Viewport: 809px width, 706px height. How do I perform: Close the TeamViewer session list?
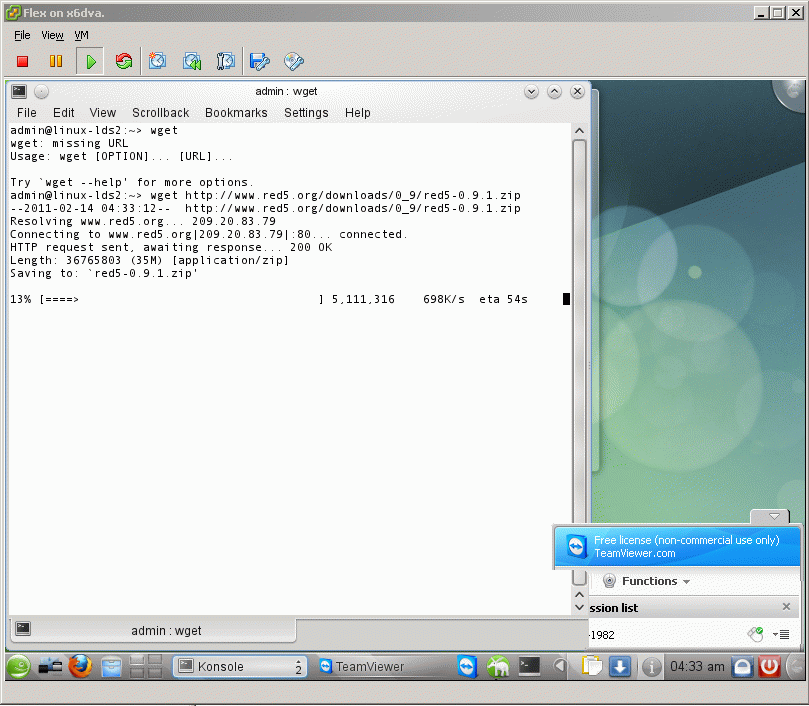pyautogui.click(x=786, y=606)
